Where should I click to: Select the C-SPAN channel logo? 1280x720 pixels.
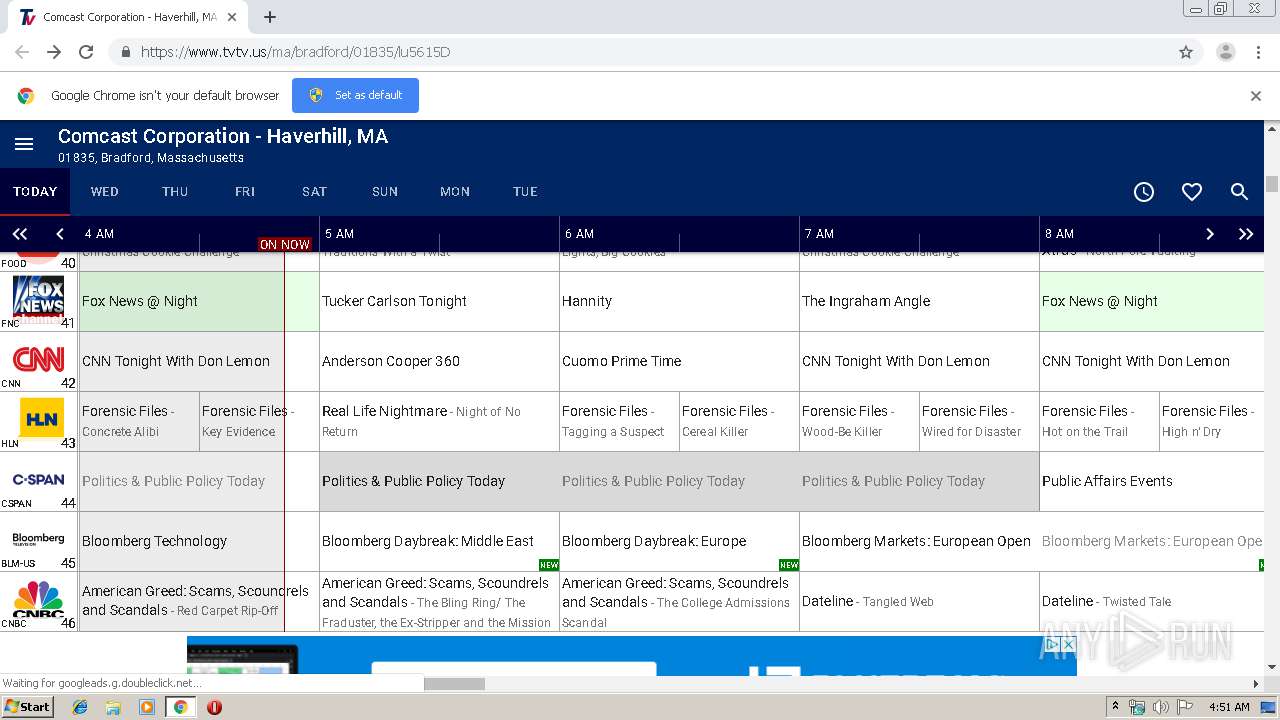point(39,480)
